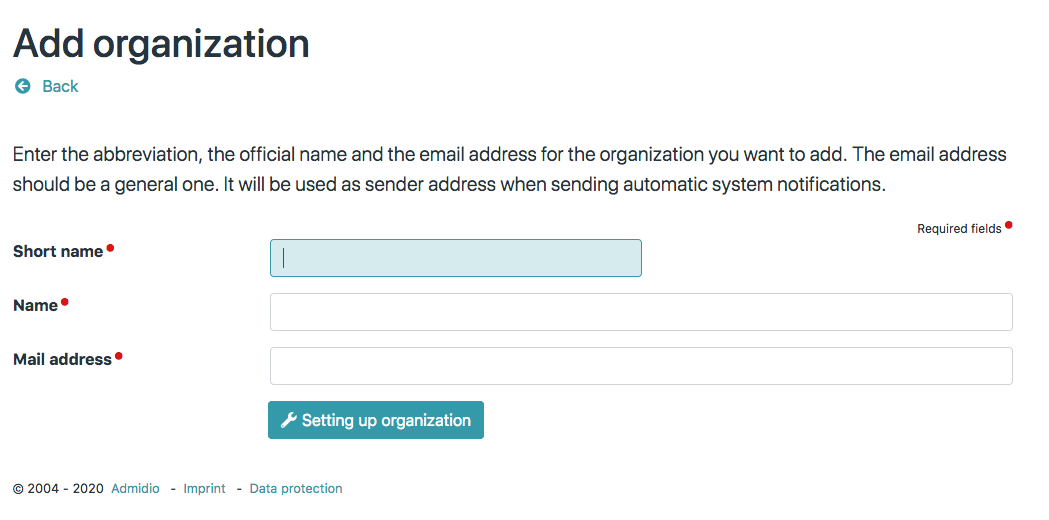Viewport: 1049px width, 520px height.
Task: Click the red dot after Required fields
Action: click(x=1008, y=225)
